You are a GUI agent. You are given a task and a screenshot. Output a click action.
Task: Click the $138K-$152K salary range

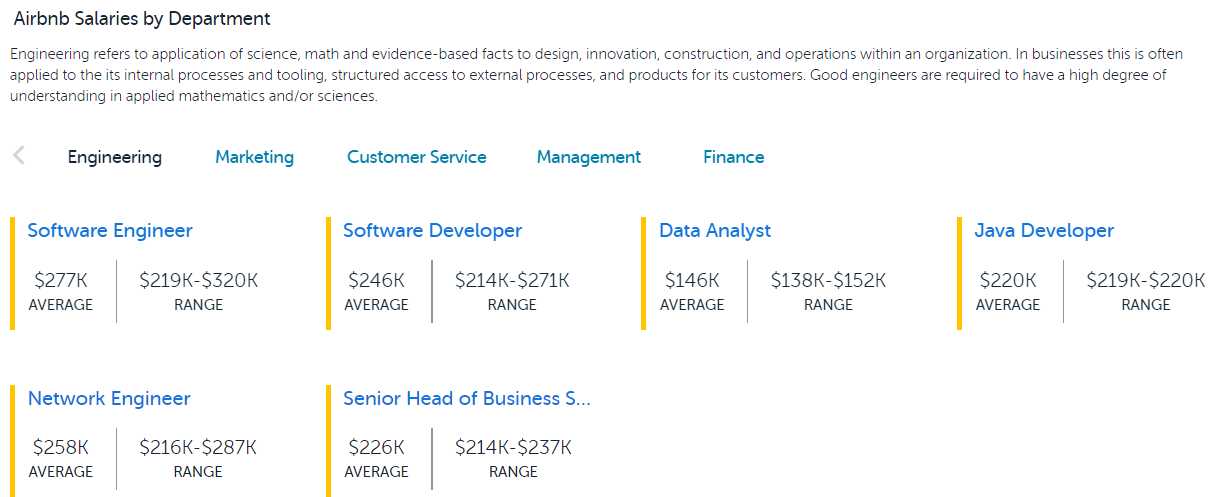click(x=828, y=281)
